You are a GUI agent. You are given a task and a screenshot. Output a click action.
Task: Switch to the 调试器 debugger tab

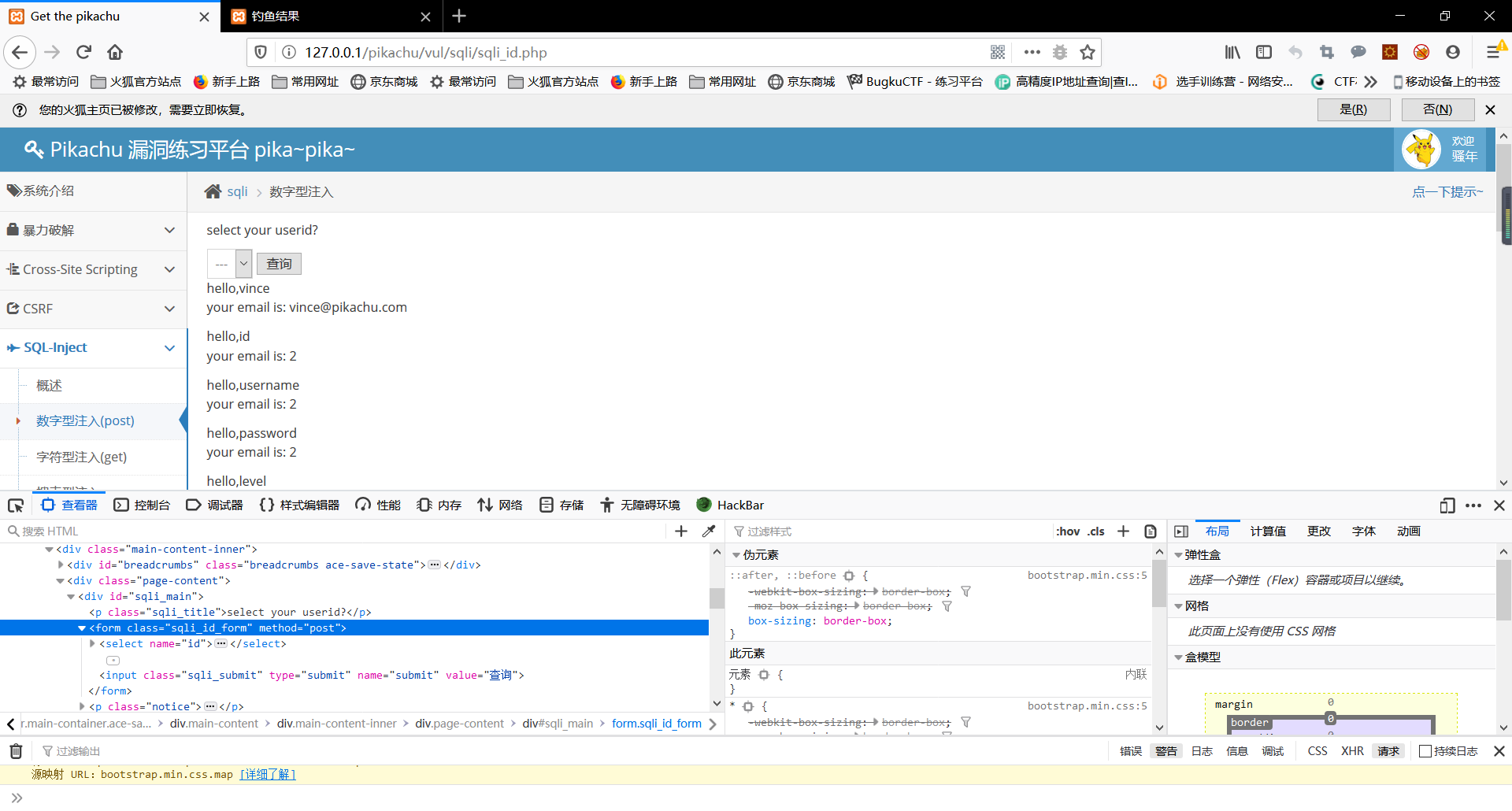click(214, 505)
